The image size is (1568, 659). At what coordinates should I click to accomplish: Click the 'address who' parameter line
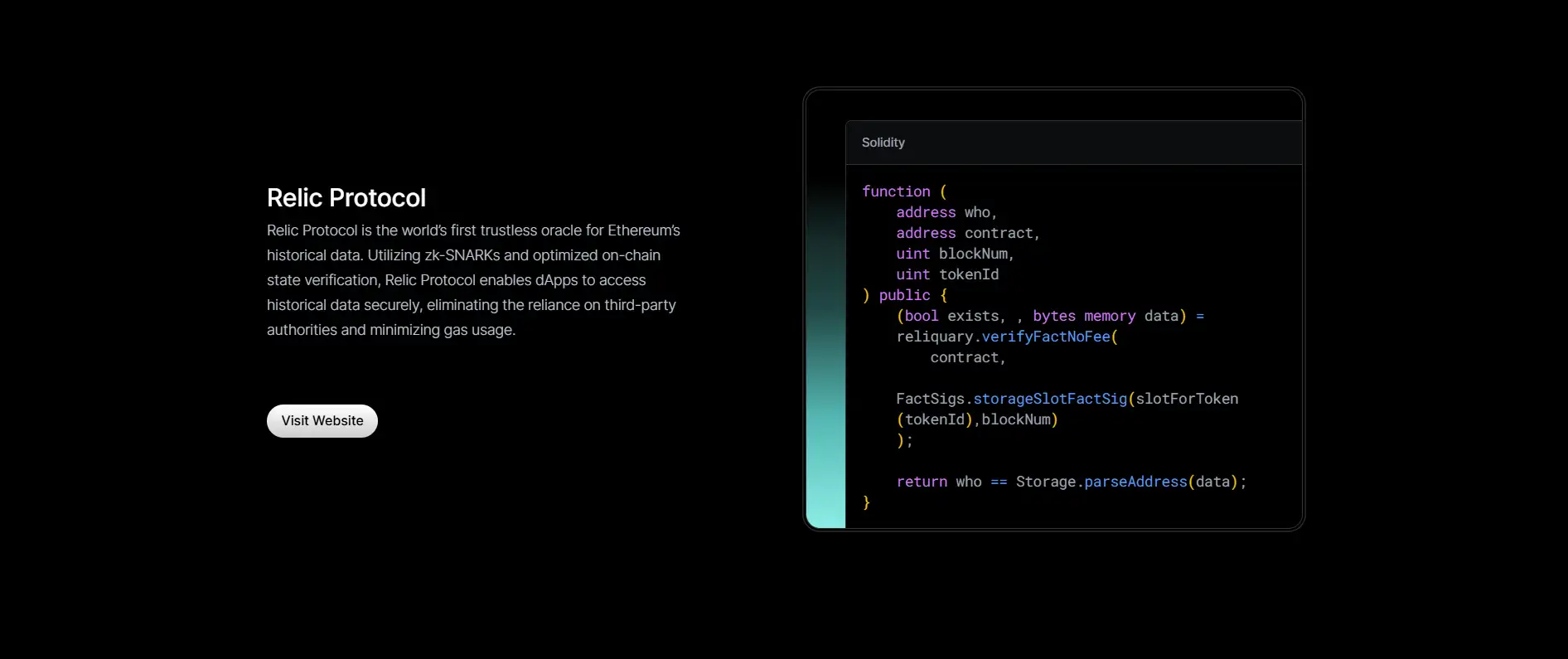click(946, 212)
